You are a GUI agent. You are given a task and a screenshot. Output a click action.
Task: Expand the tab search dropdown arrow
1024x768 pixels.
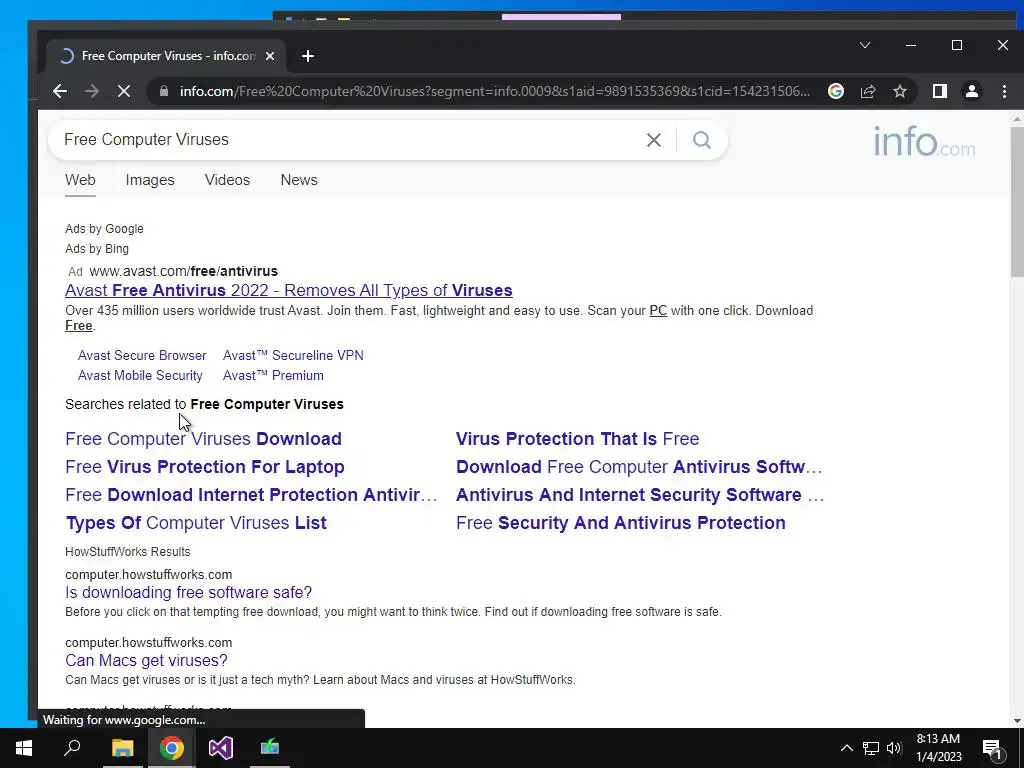click(x=865, y=45)
